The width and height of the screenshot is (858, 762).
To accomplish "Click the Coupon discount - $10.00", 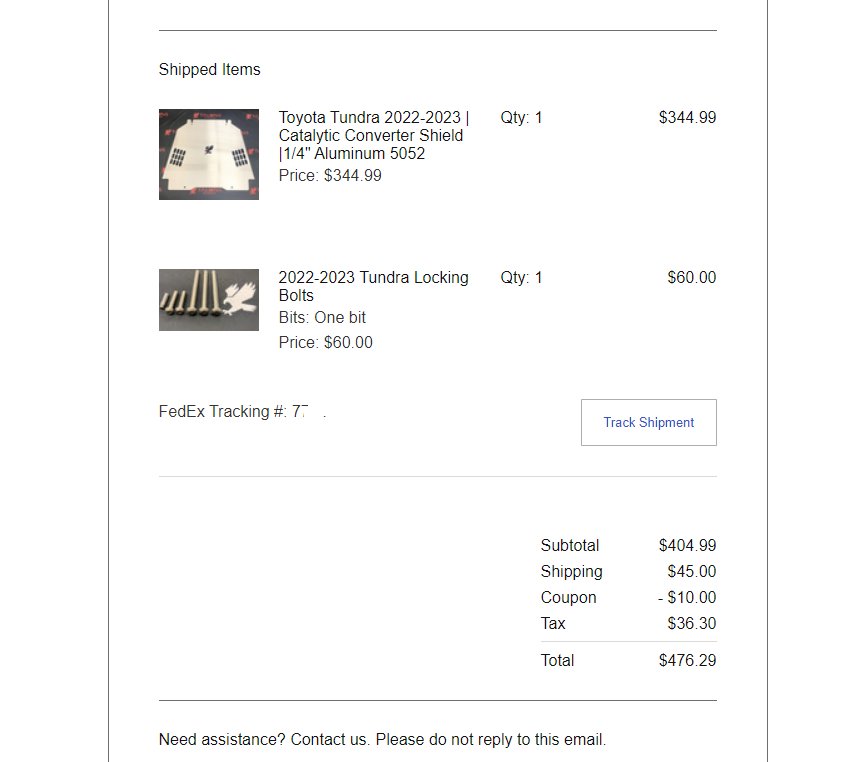I will click(687, 597).
